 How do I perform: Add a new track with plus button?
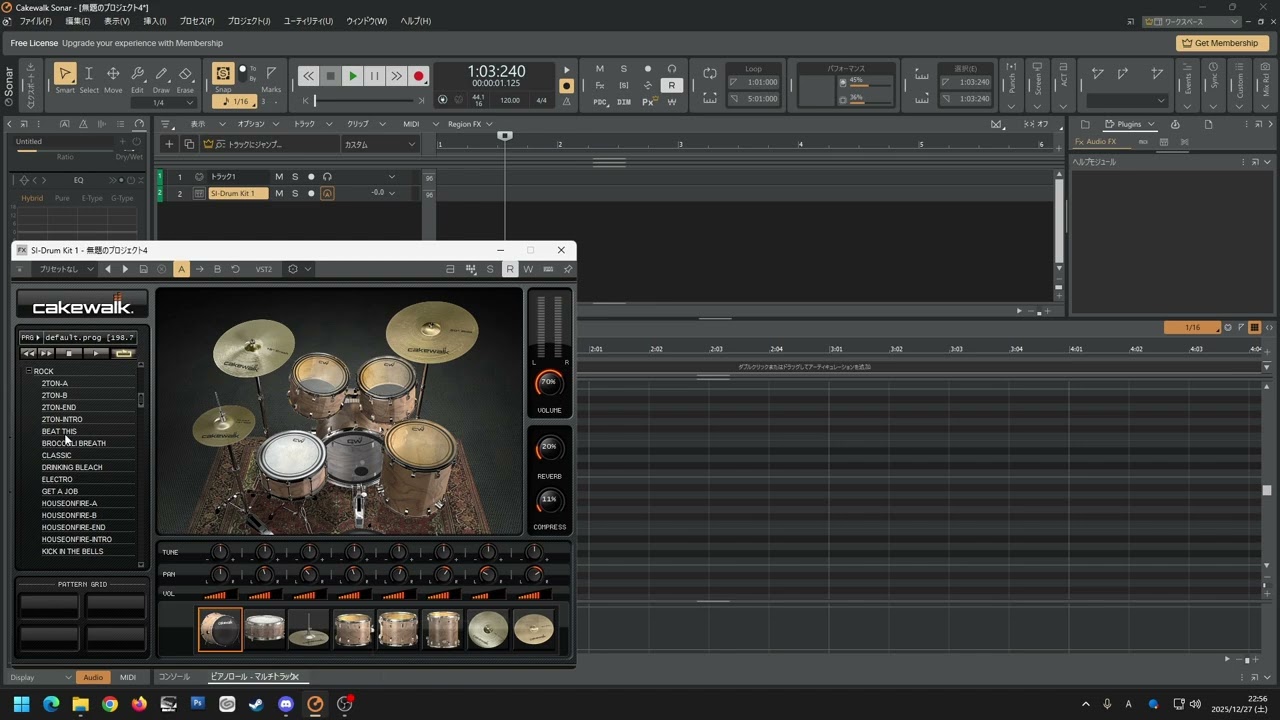click(x=169, y=144)
